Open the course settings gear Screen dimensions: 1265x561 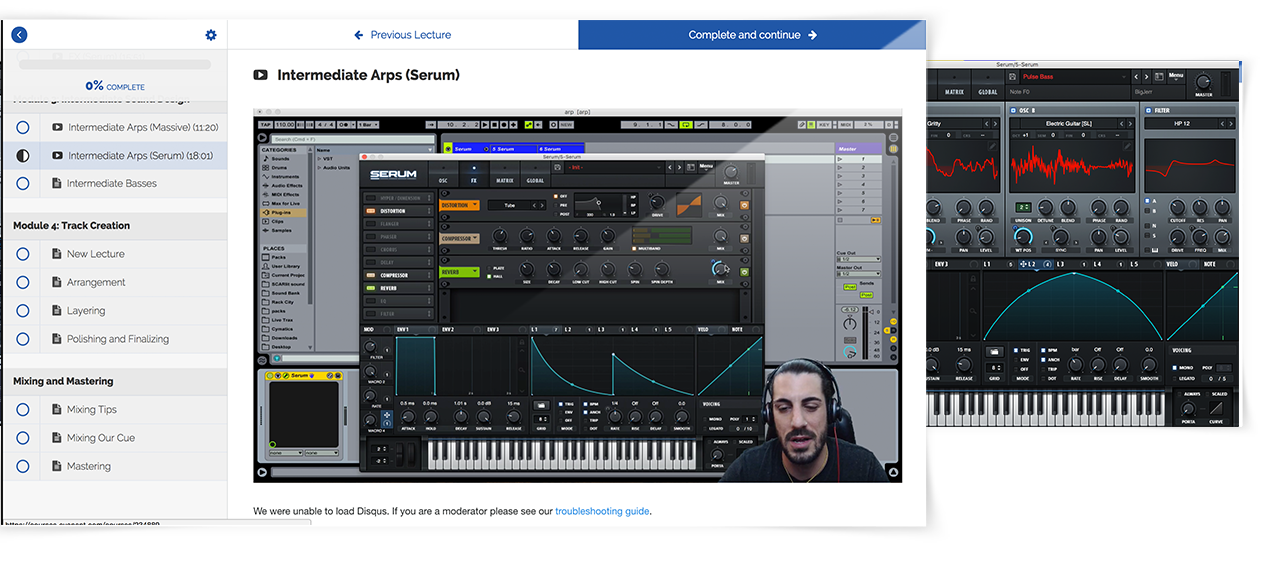tap(211, 35)
